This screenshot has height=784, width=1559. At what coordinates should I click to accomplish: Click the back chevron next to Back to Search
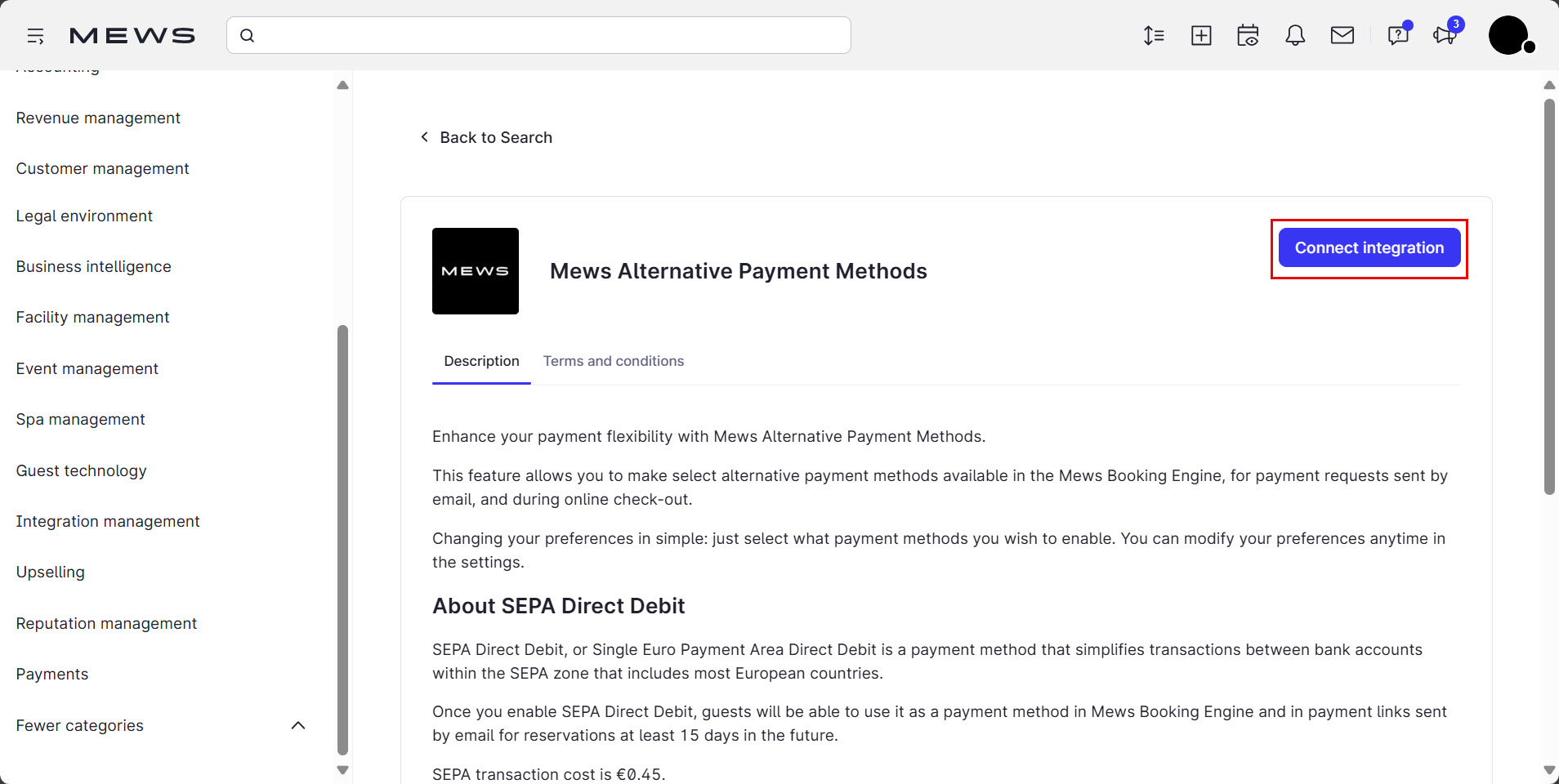[424, 137]
